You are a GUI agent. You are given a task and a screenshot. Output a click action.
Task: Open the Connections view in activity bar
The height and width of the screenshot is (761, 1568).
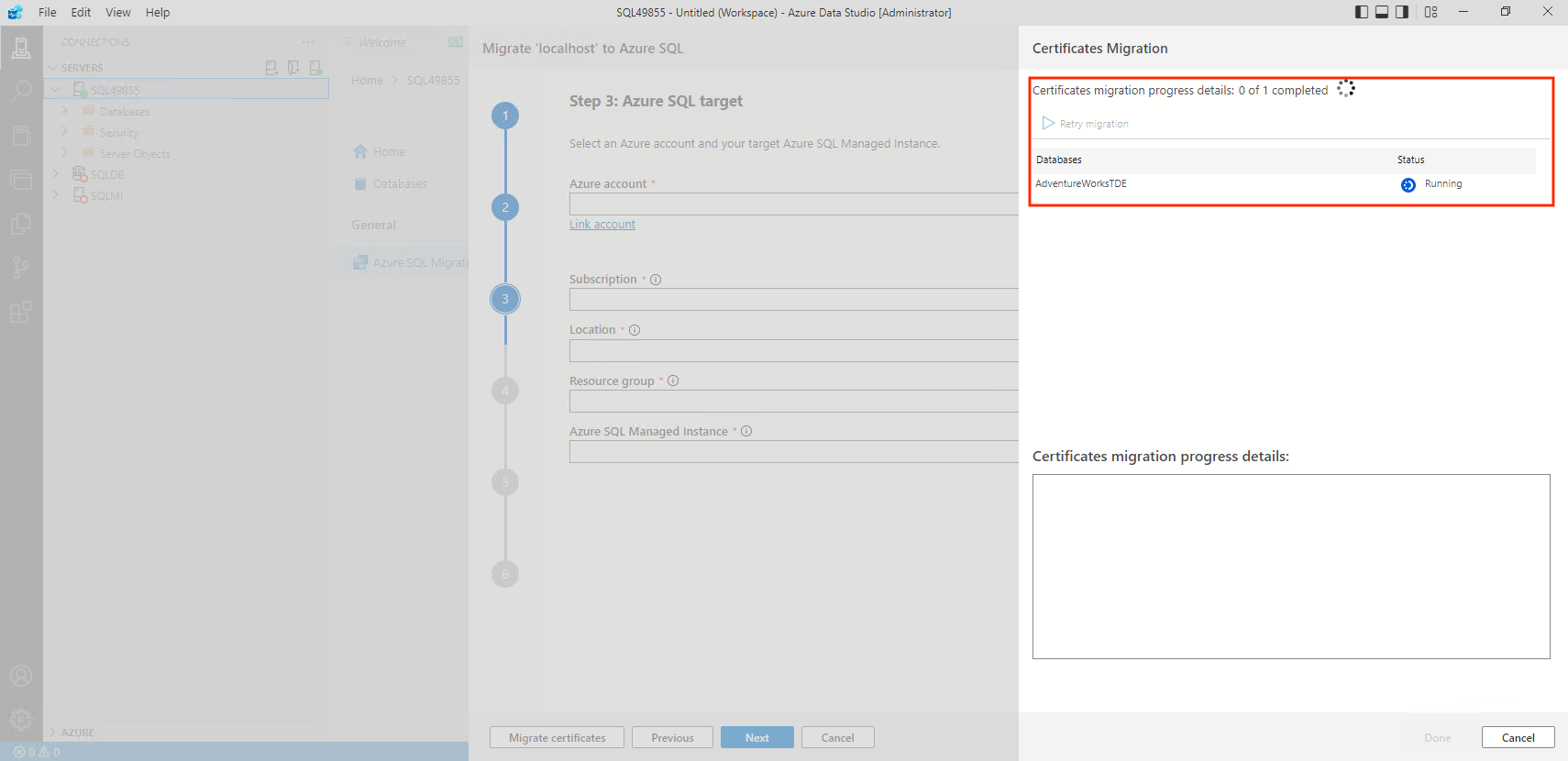click(21, 48)
